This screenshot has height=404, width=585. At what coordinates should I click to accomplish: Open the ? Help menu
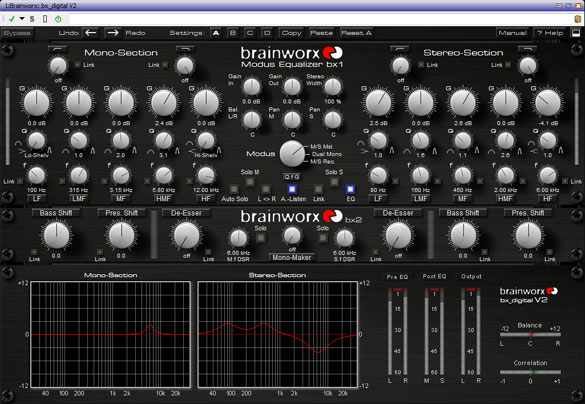click(x=550, y=33)
